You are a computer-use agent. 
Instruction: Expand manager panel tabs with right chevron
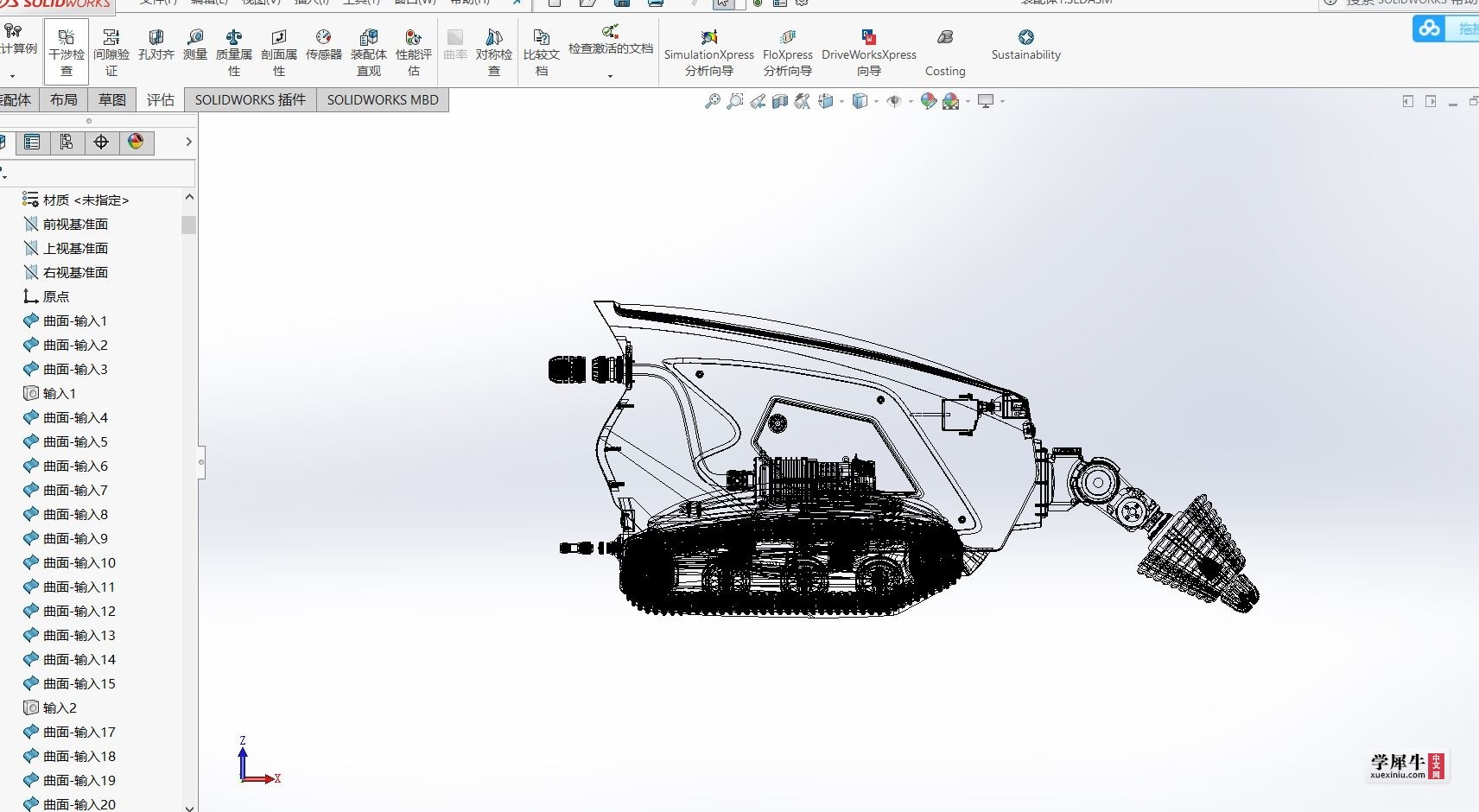click(188, 142)
